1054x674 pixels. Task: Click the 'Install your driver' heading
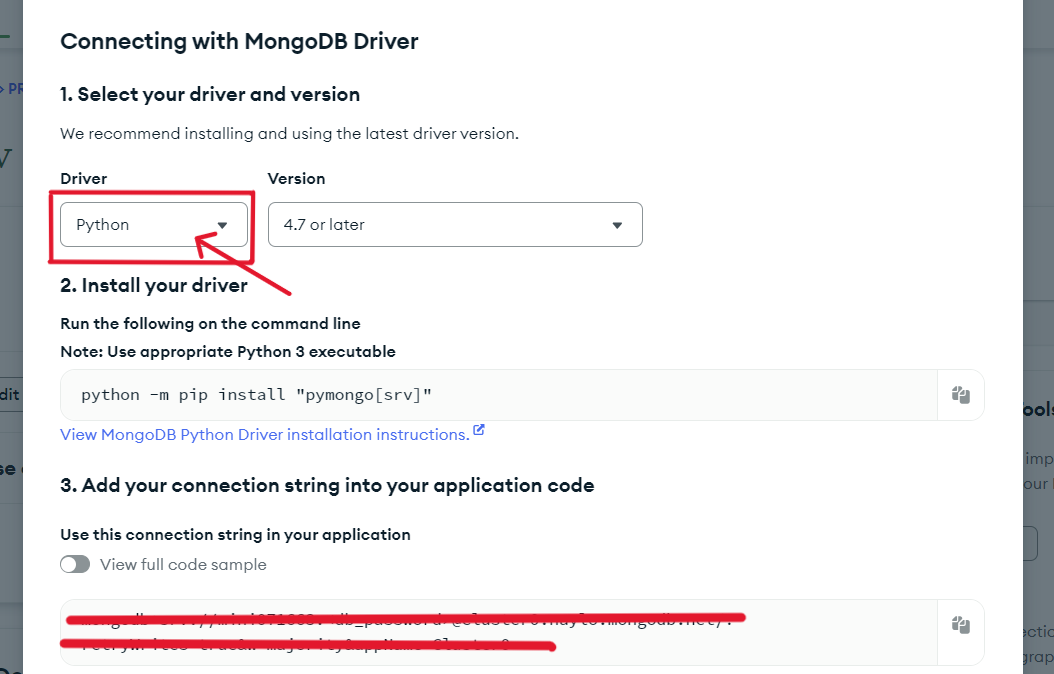click(x=154, y=286)
